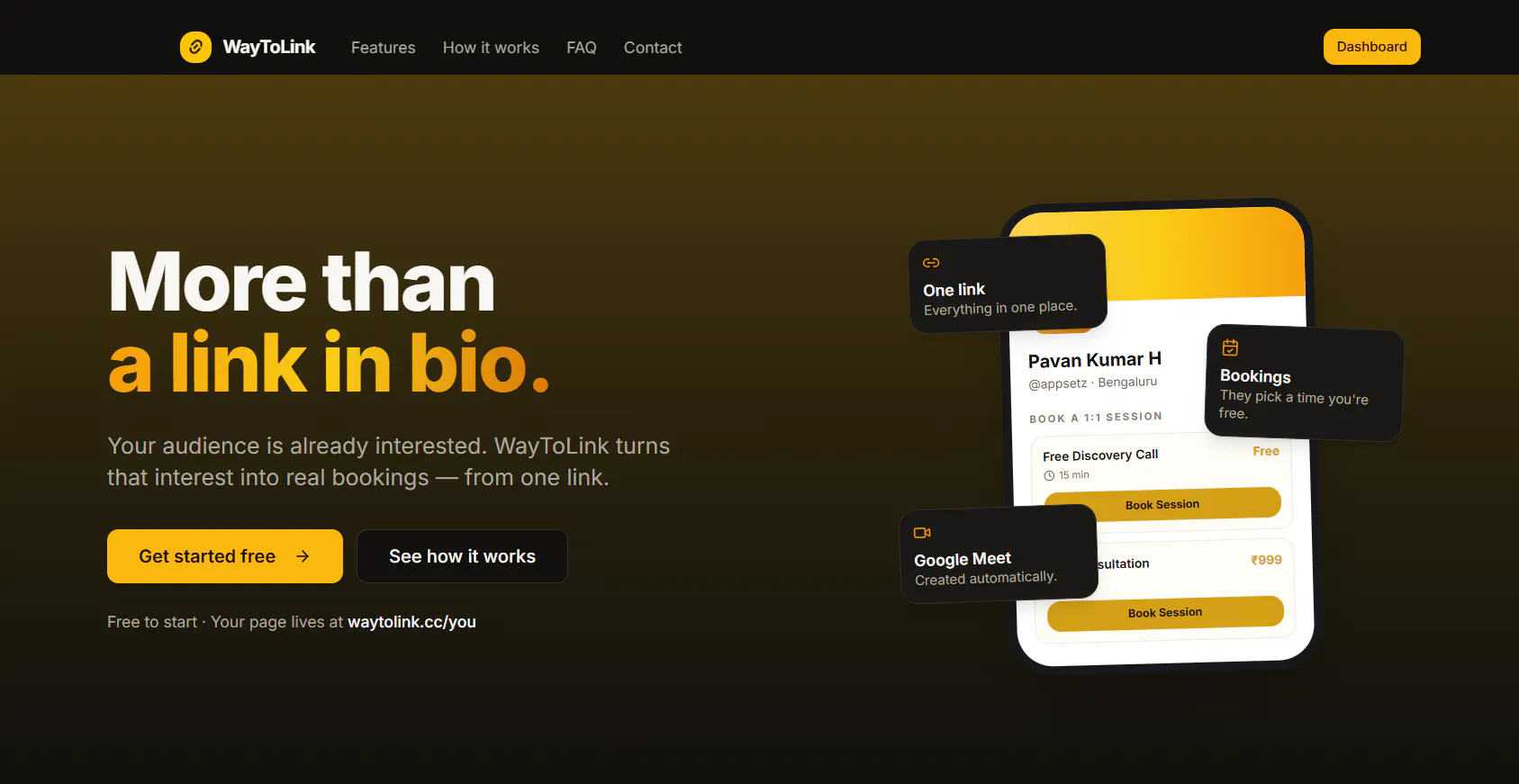Click the yellow Dashboard button
The image size is (1519, 784).
[x=1371, y=47]
